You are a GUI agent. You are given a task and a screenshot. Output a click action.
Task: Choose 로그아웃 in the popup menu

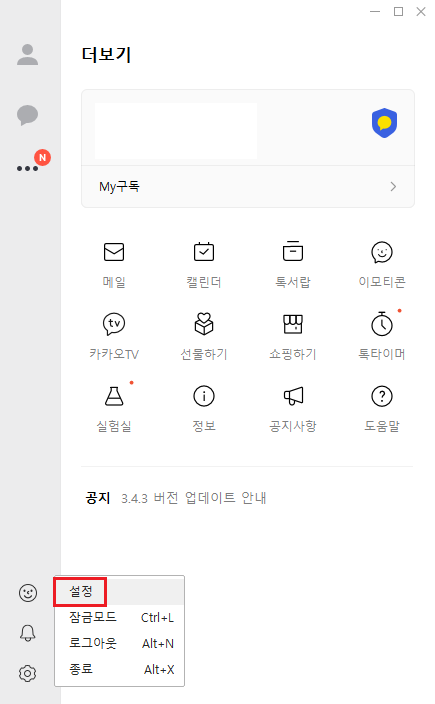(x=119, y=643)
